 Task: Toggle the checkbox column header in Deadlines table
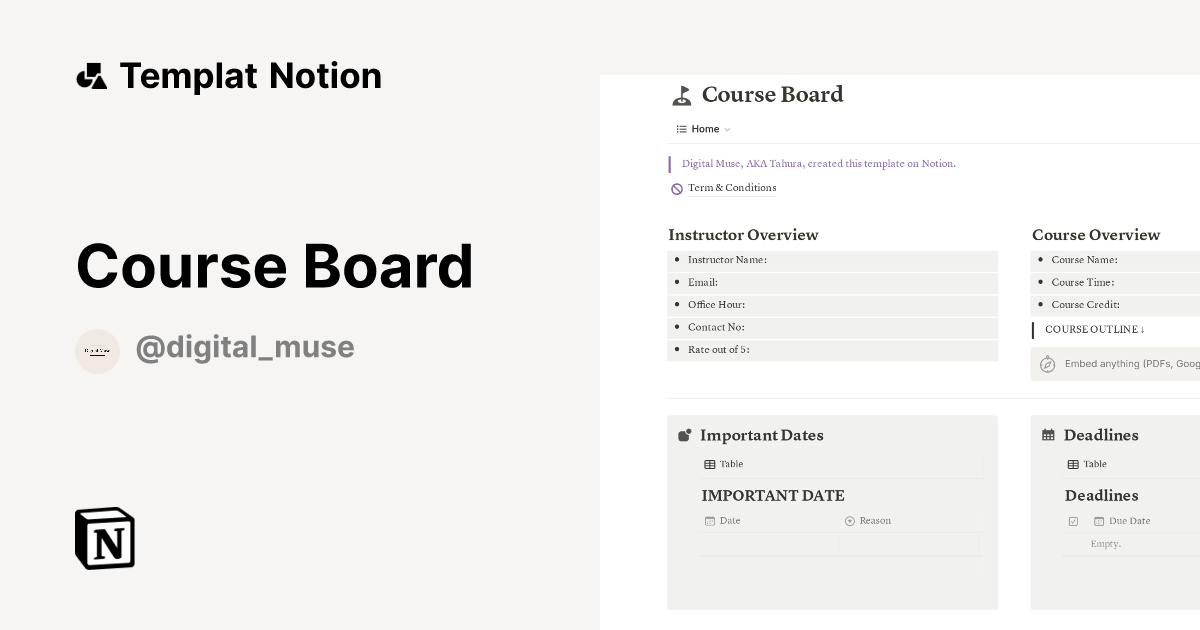pos(1073,520)
